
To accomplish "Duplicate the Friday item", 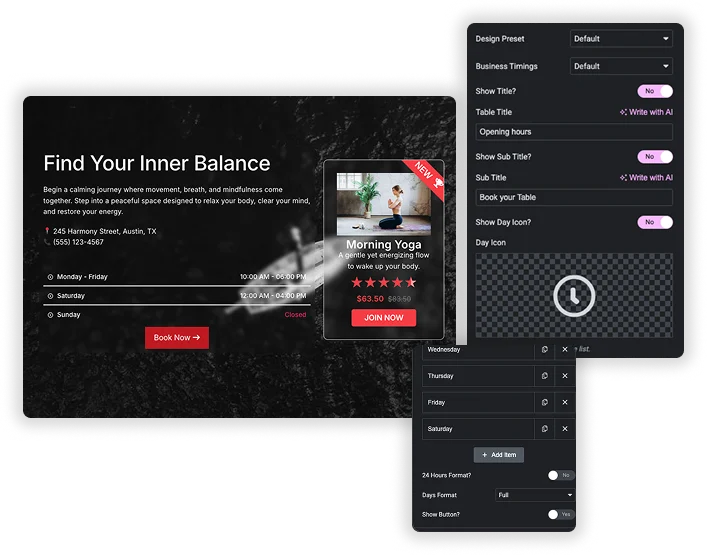I will click(544, 402).
